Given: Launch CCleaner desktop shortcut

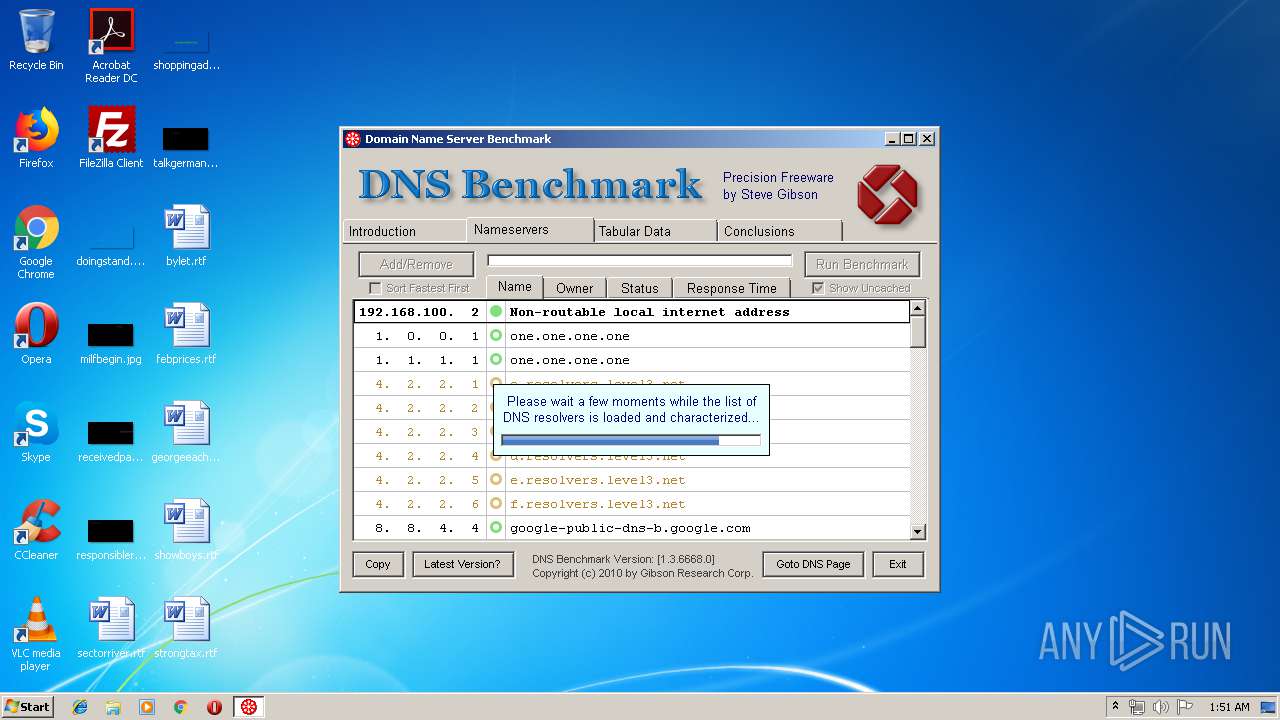Looking at the screenshot, I should [36, 530].
